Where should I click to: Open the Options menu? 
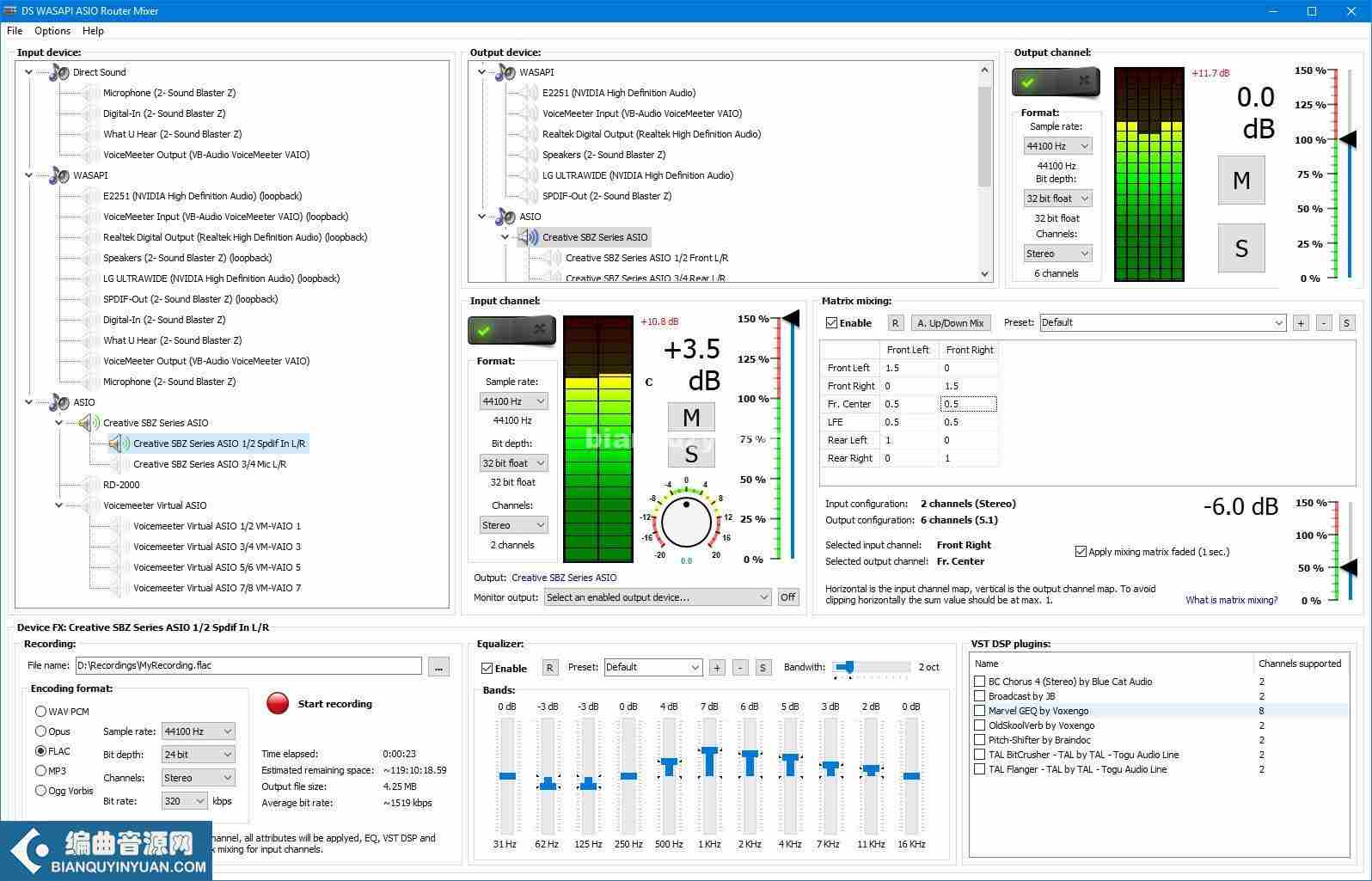pos(52,31)
